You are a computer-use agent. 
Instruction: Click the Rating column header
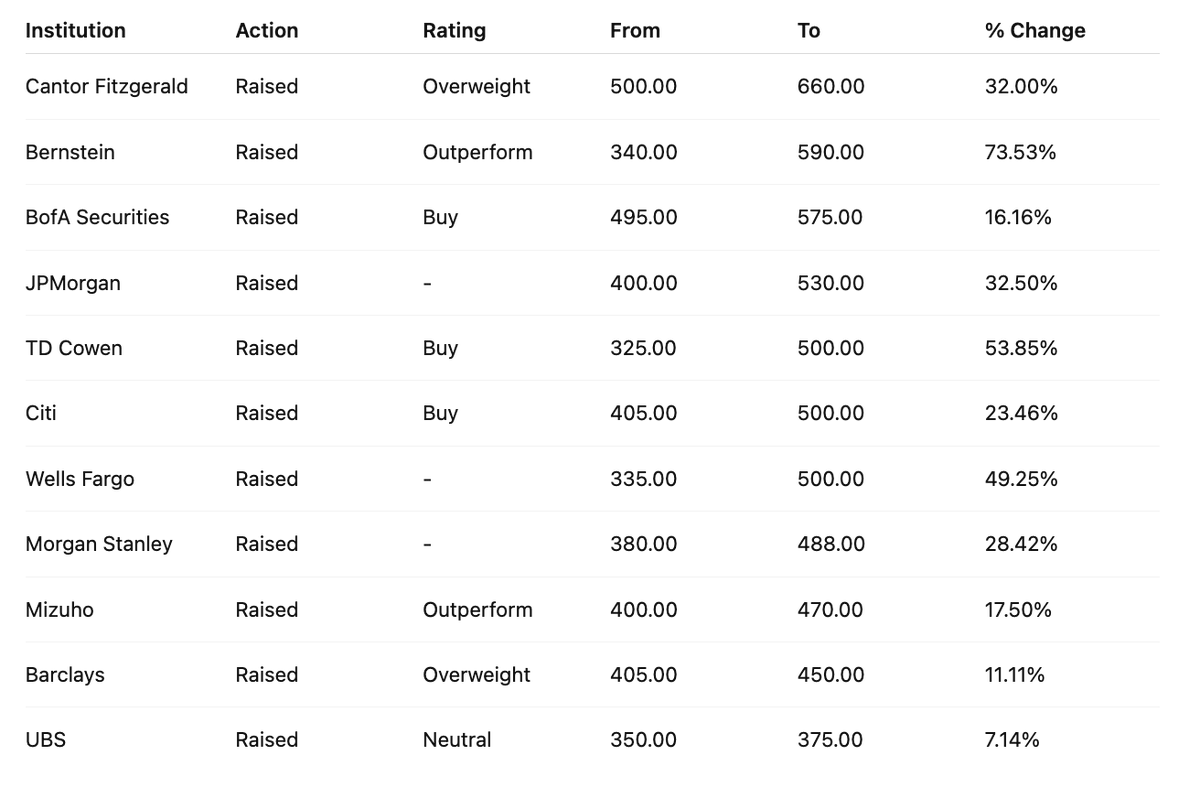[x=454, y=31]
